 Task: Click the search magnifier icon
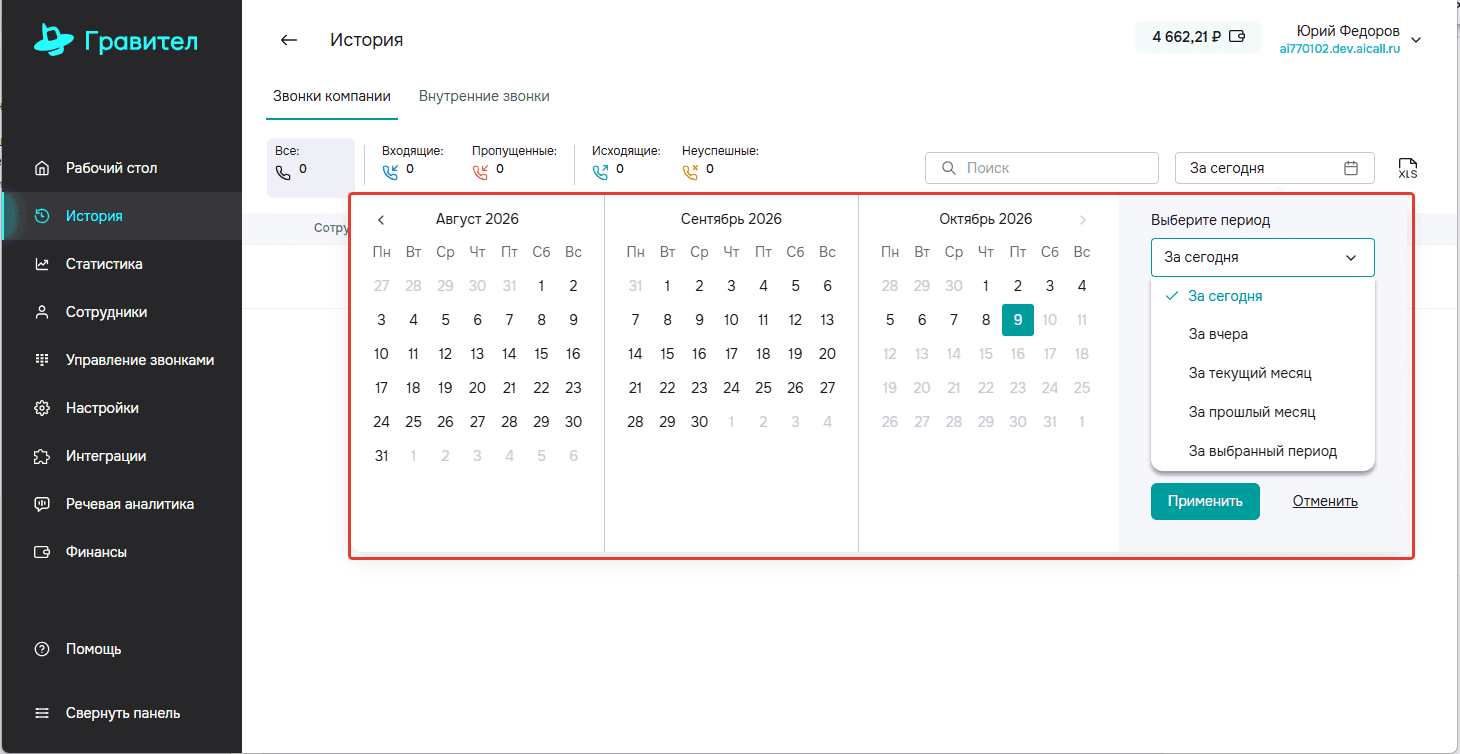point(948,168)
